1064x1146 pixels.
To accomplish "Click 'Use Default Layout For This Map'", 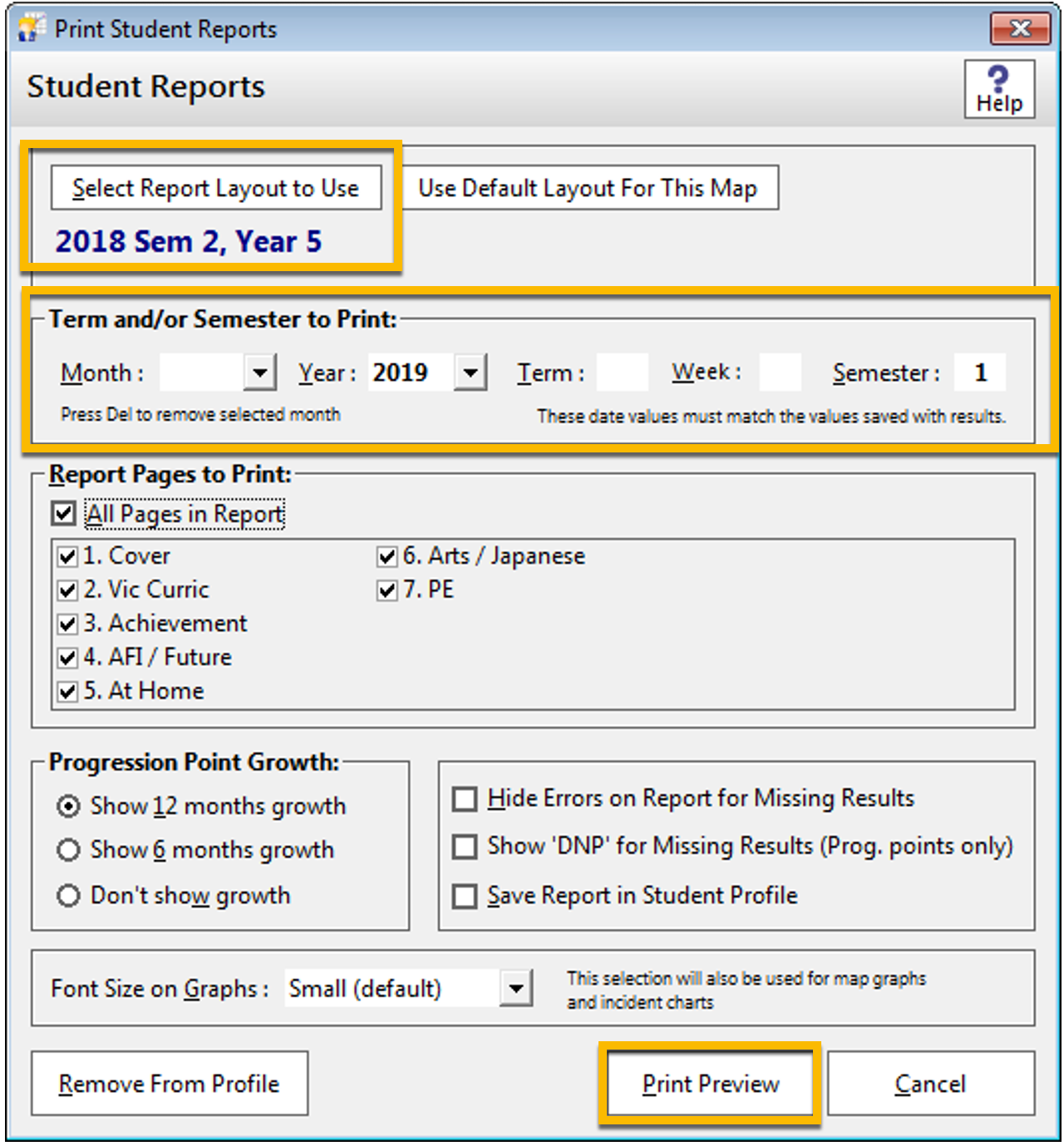I will pyautogui.click(x=588, y=187).
